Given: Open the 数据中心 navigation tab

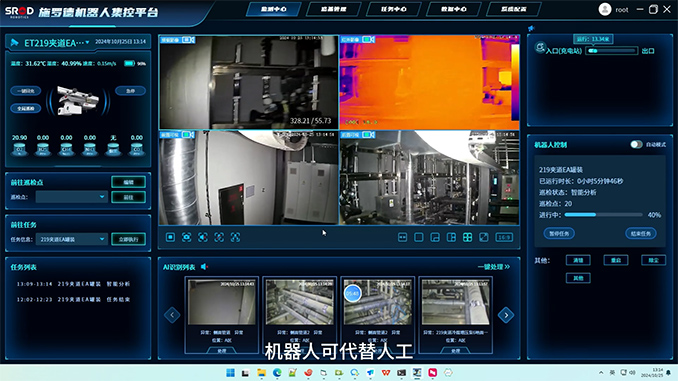Looking at the screenshot, I should coord(454,9).
